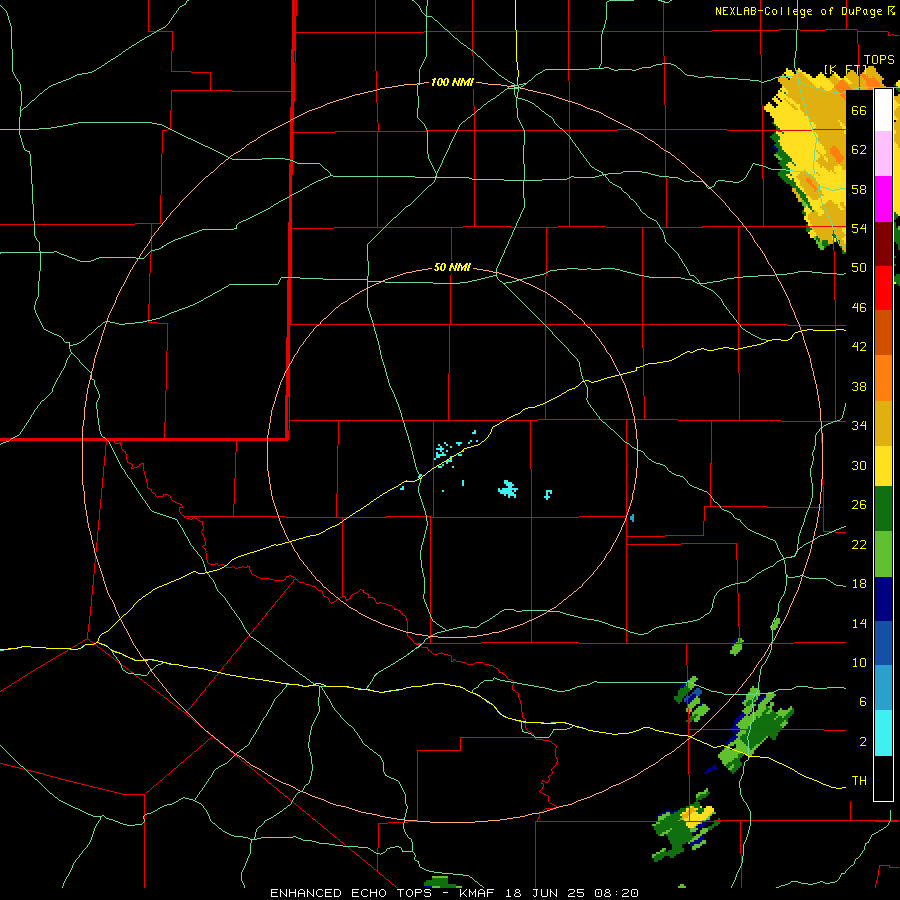Click the TOPS legend title

(x=879, y=60)
